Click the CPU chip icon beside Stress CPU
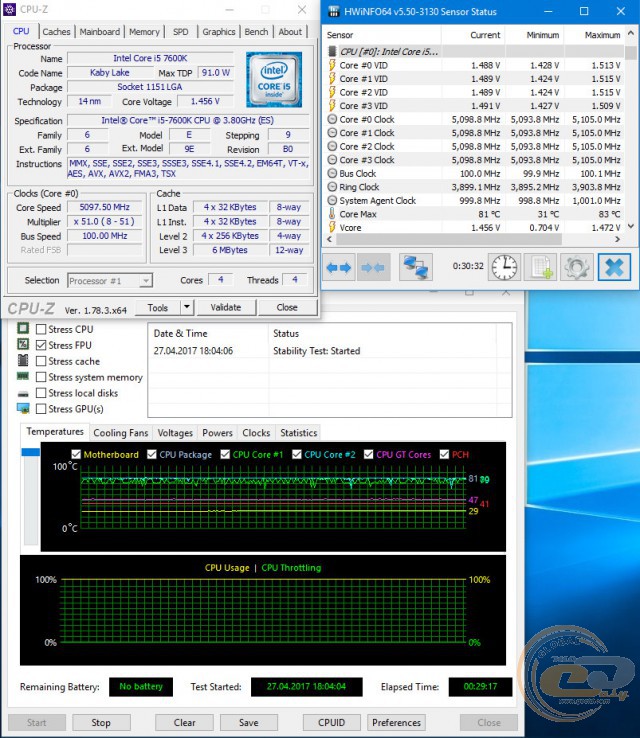640x738 pixels. click(23, 328)
